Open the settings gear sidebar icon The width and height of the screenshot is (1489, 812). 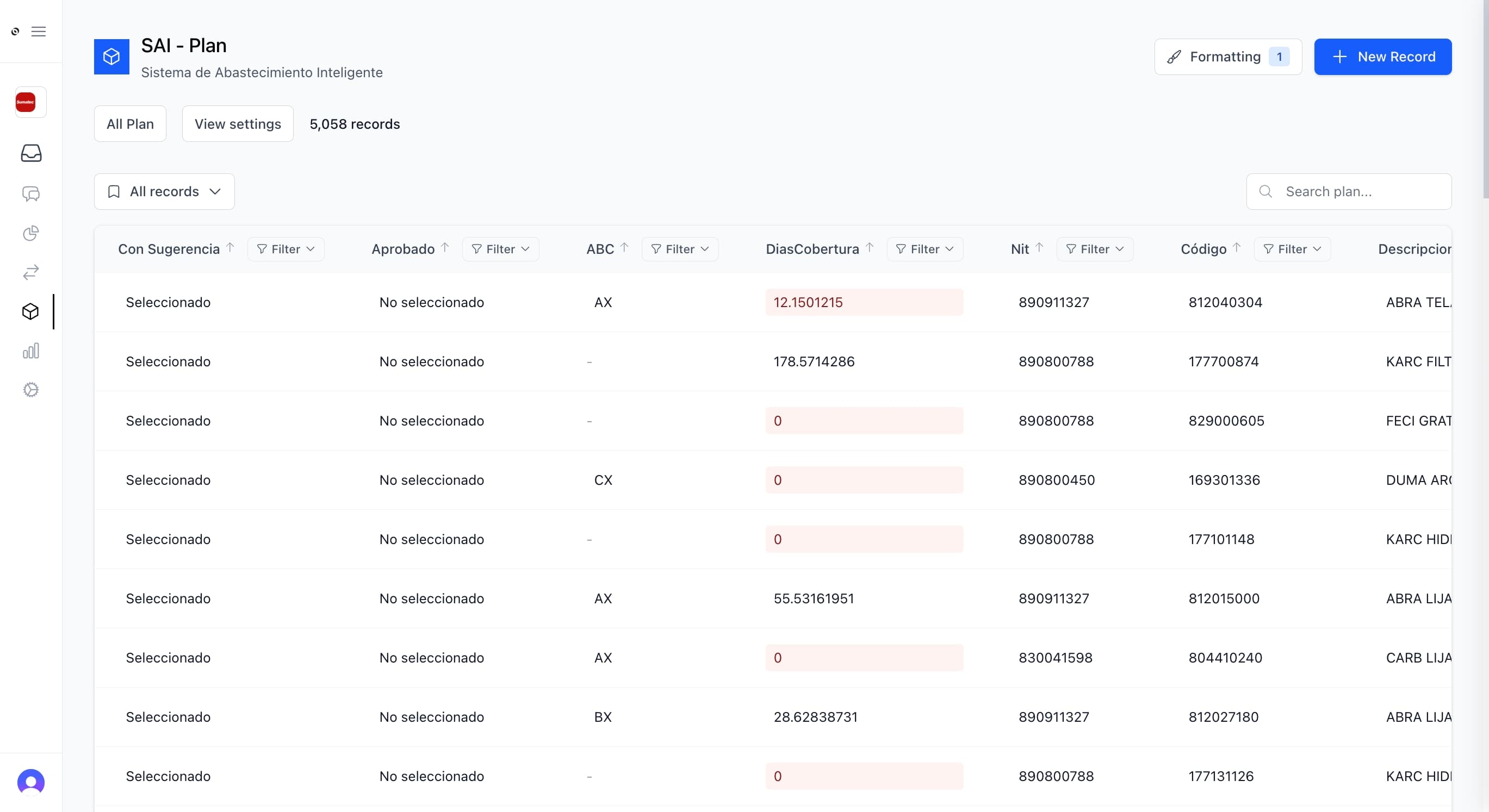coord(30,390)
